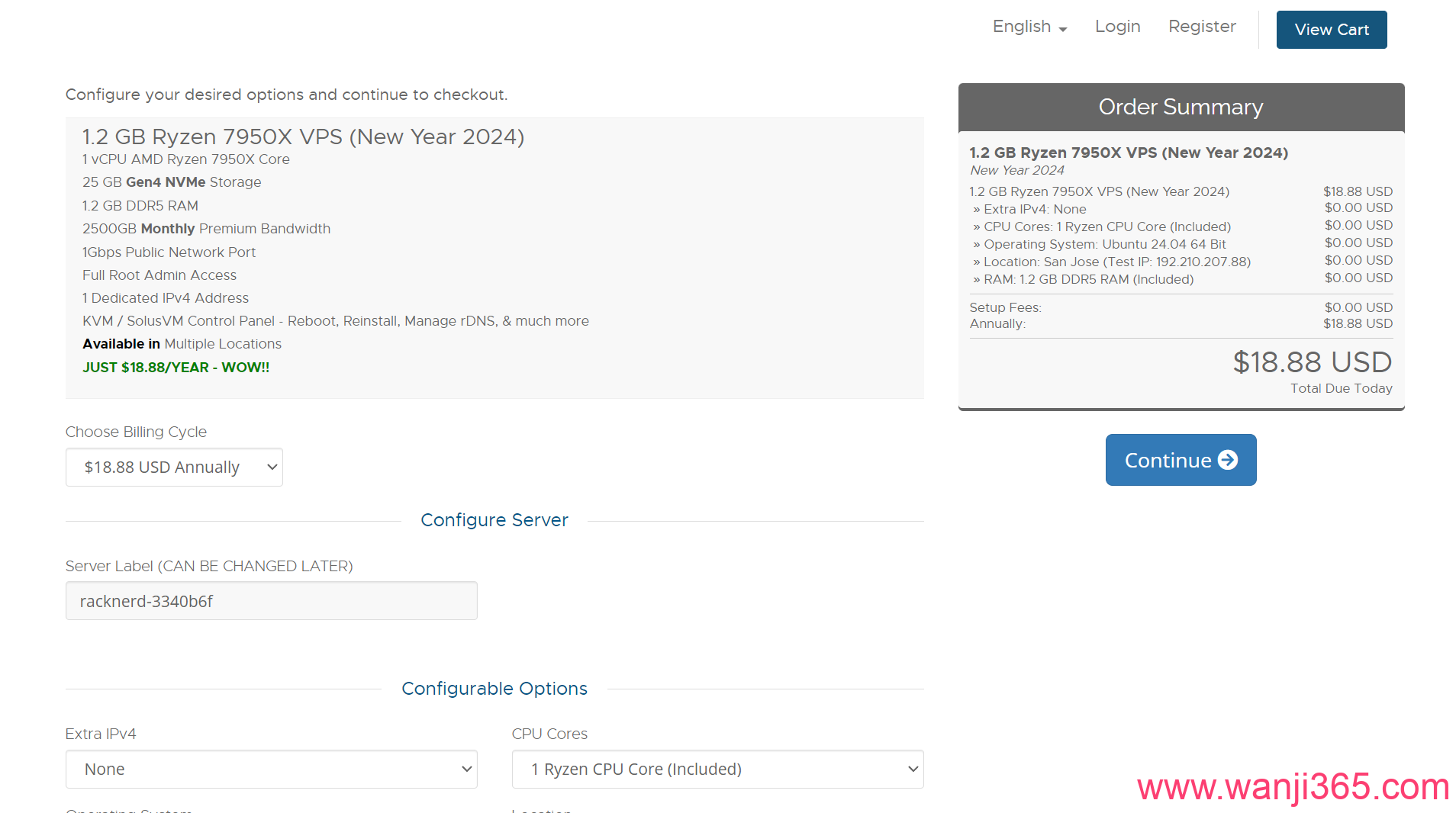Click the $18.88 USD total due amount
1456x813 pixels.
pyautogui.click(x=1312, y=362)
